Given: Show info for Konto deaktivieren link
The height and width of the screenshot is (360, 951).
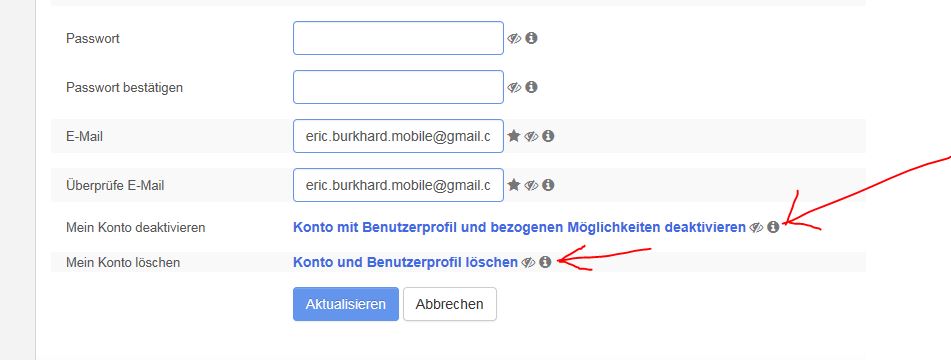Looking at the screenshot, I should [773, 227].
